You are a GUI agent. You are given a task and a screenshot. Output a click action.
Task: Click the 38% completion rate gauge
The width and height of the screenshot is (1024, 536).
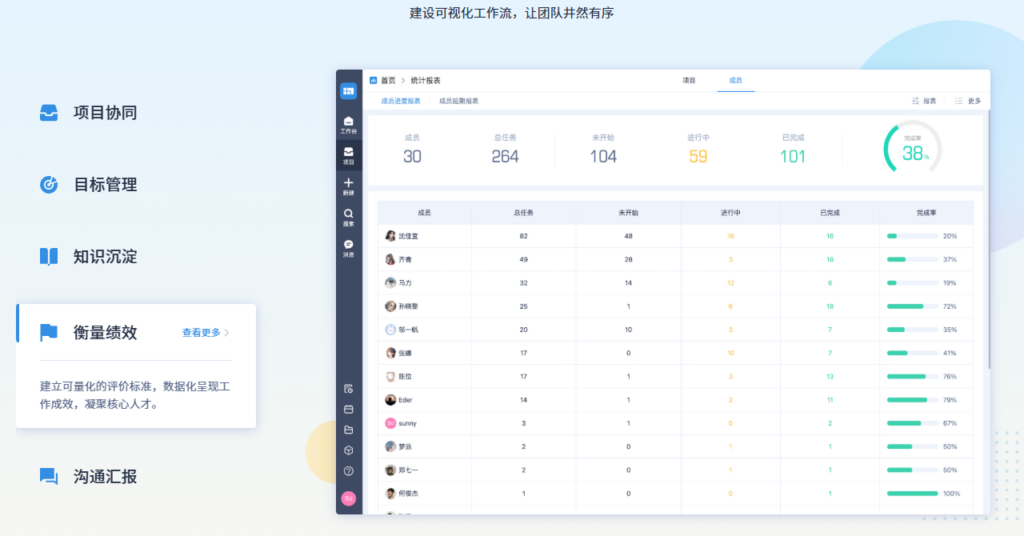point(912,148)
